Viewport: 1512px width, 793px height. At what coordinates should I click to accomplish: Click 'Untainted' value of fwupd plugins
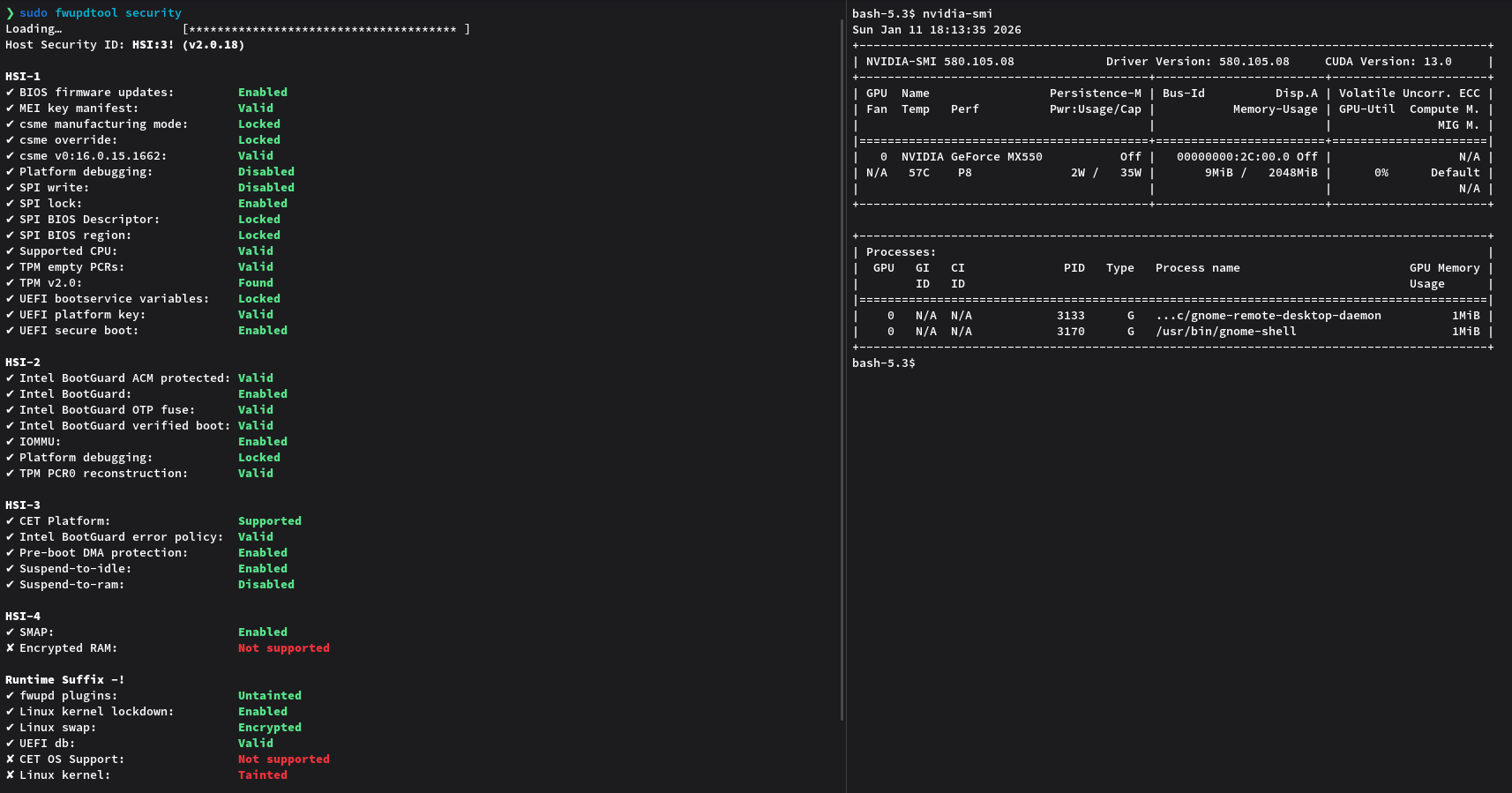(270, 696)
